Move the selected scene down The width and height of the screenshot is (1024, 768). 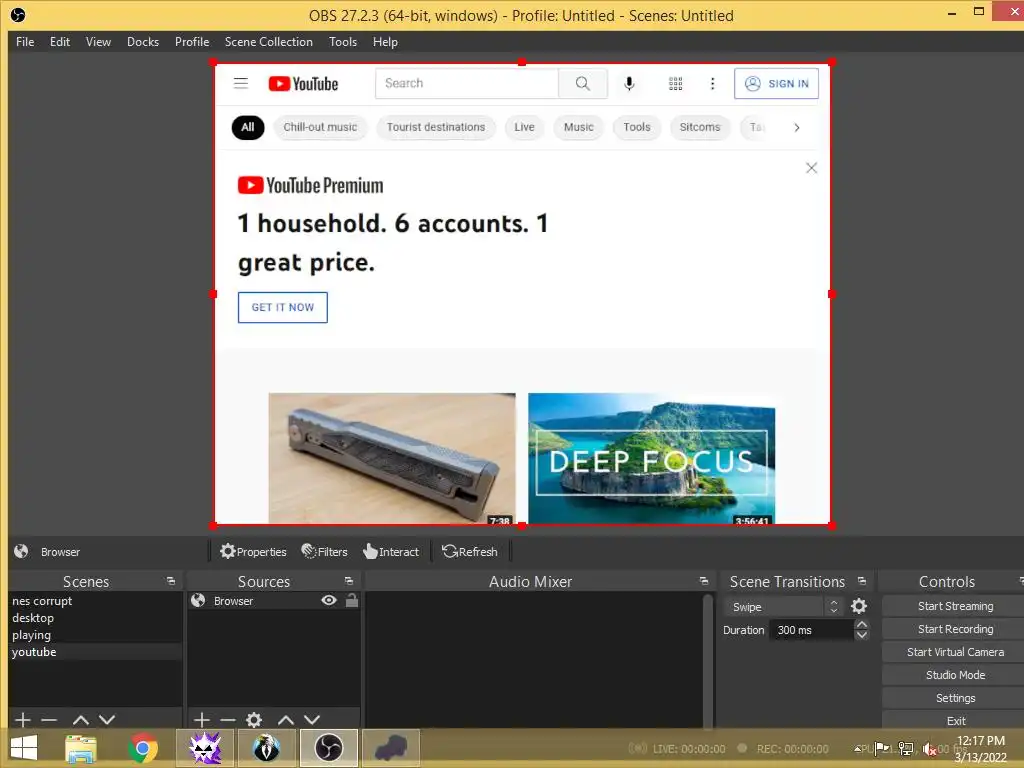point(107,720)
